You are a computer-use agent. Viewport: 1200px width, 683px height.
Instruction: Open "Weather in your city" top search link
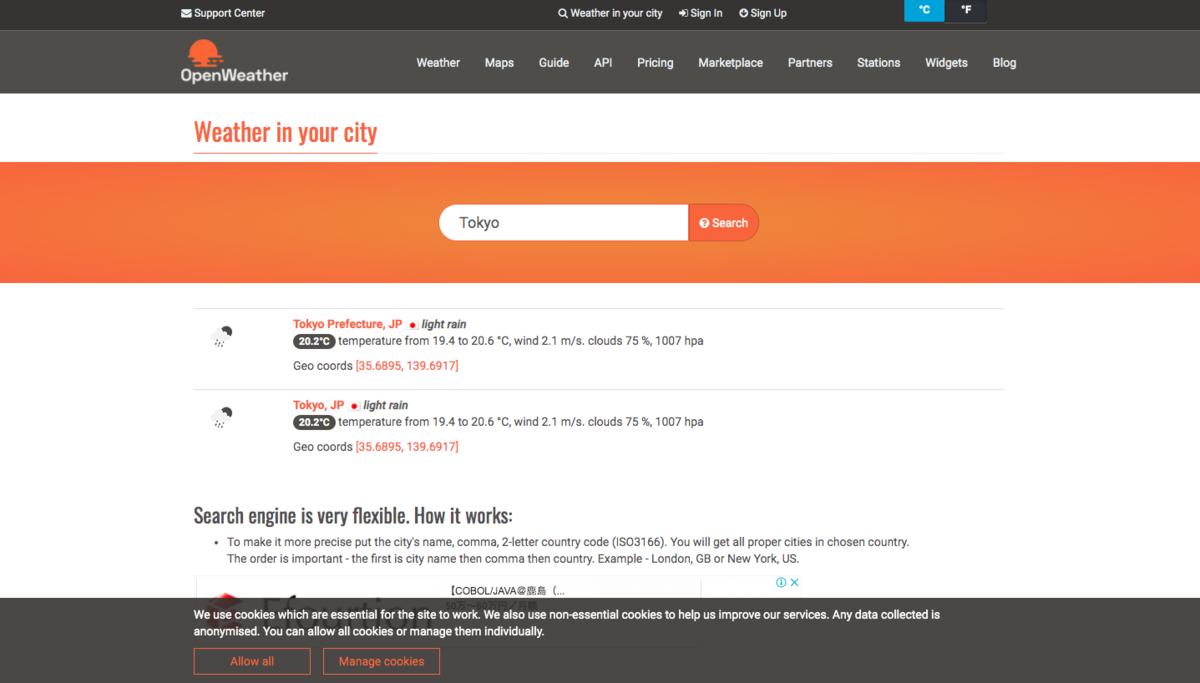click(610, 13)
